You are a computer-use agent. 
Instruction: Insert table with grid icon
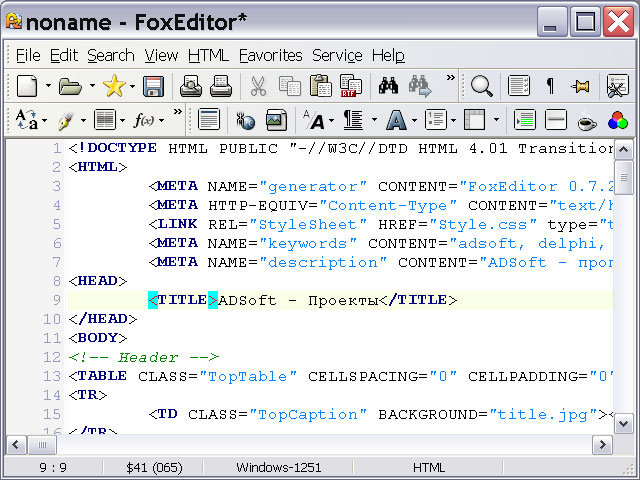coord(475,120)
